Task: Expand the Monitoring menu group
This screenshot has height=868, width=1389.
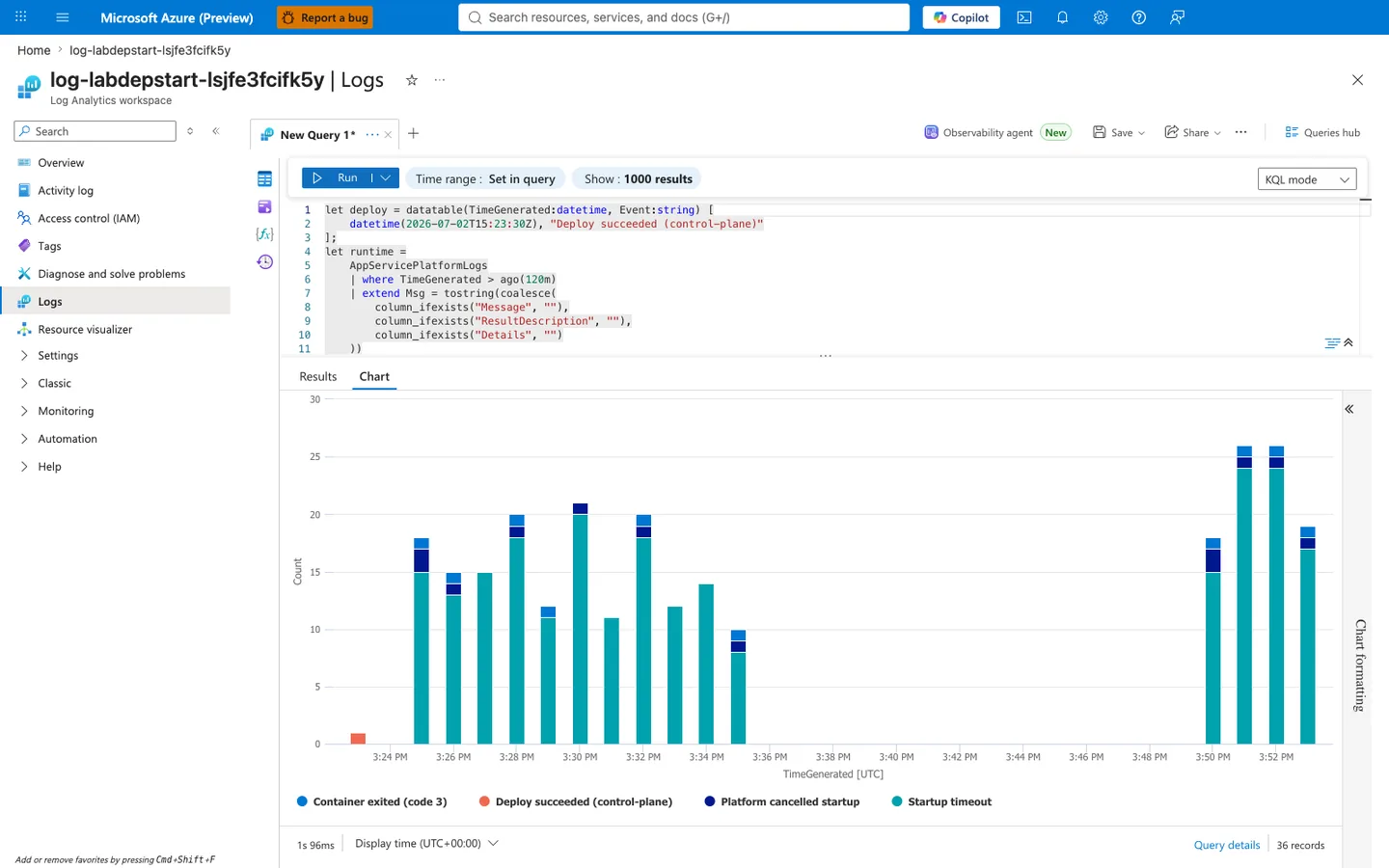Action: [x=66, y=411]
